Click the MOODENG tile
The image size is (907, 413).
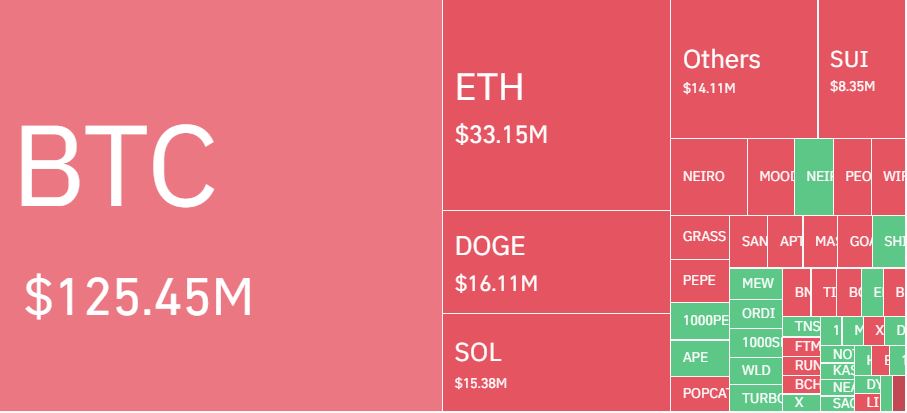771,177
